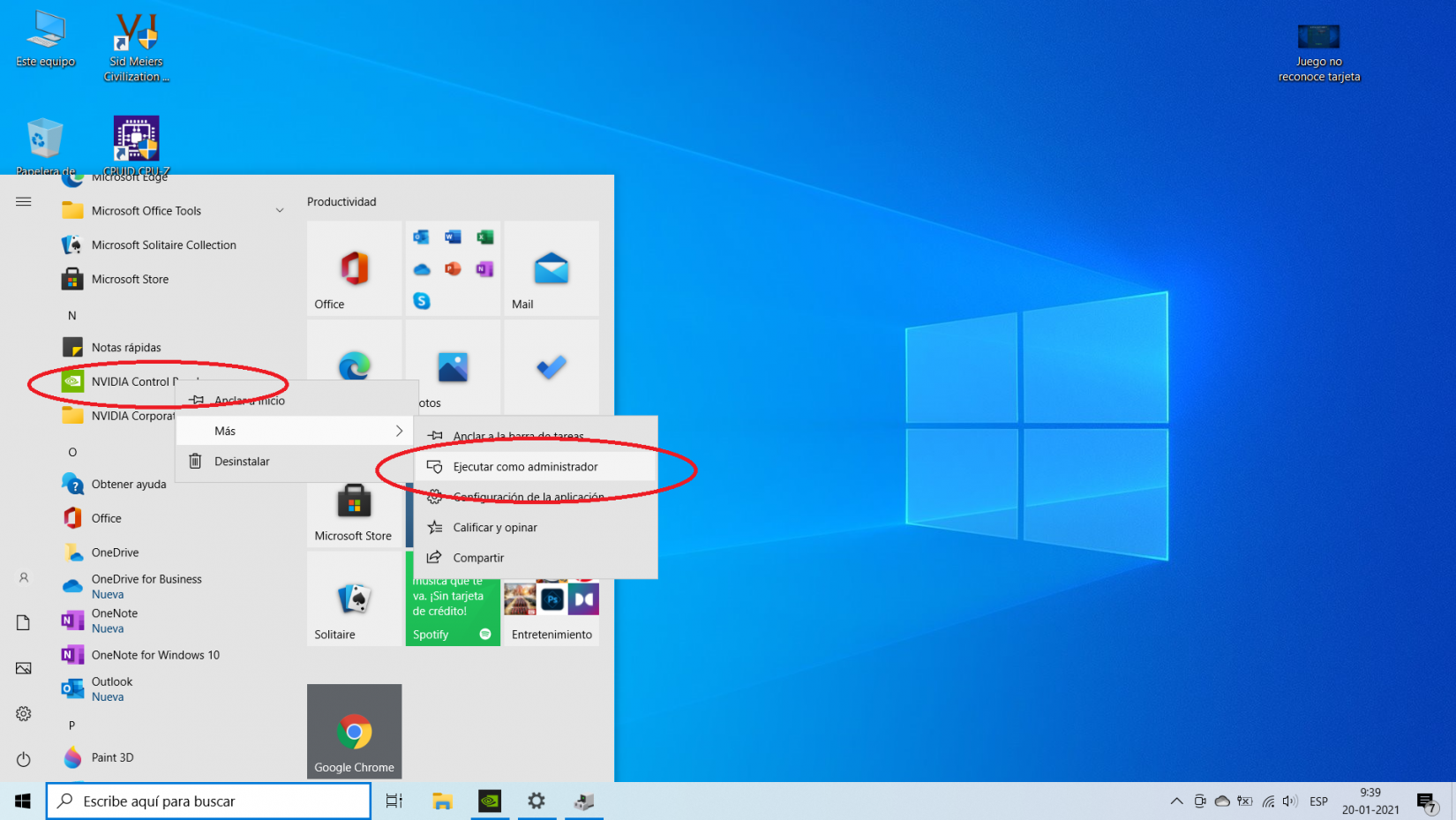Click the Start menu hamburger expand icon
Image resolution: width=1456 pixels, height=820 pixels.
(x=24, y=202)
